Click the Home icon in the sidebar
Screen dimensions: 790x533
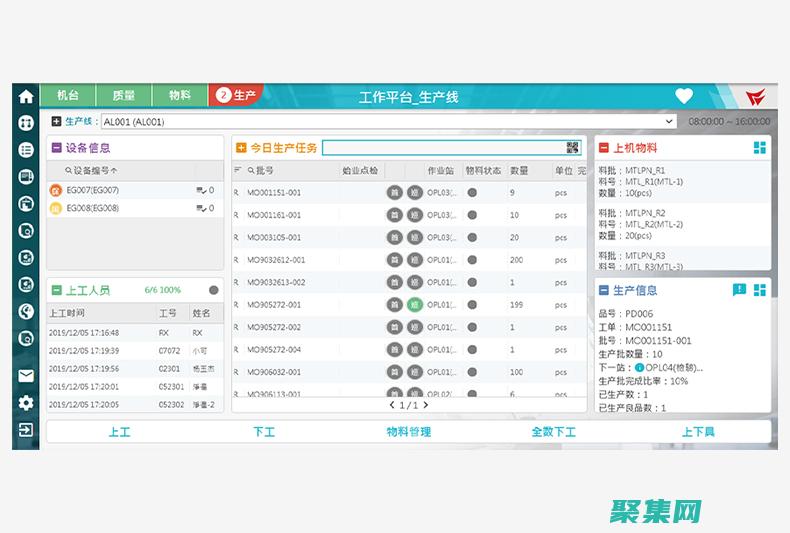26,97
